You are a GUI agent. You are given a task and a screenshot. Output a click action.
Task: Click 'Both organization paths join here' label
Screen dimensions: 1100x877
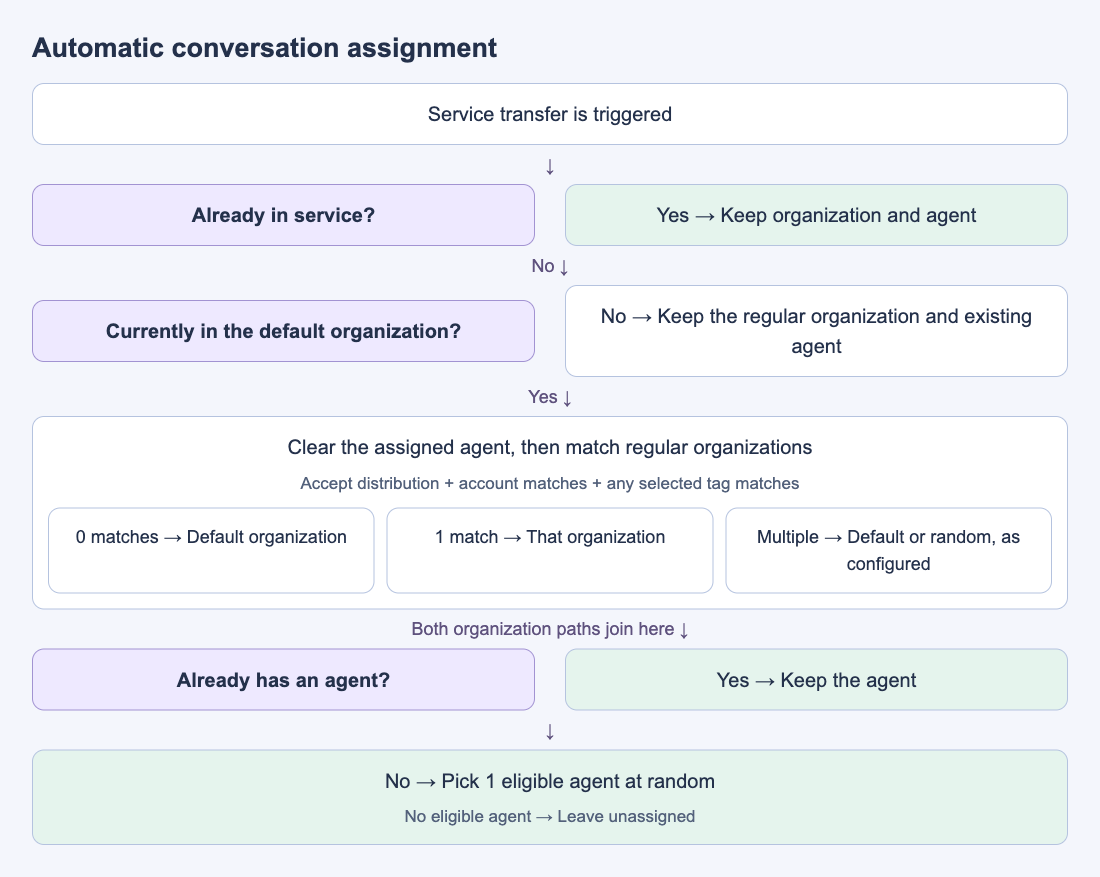click(x=550, y=629)
